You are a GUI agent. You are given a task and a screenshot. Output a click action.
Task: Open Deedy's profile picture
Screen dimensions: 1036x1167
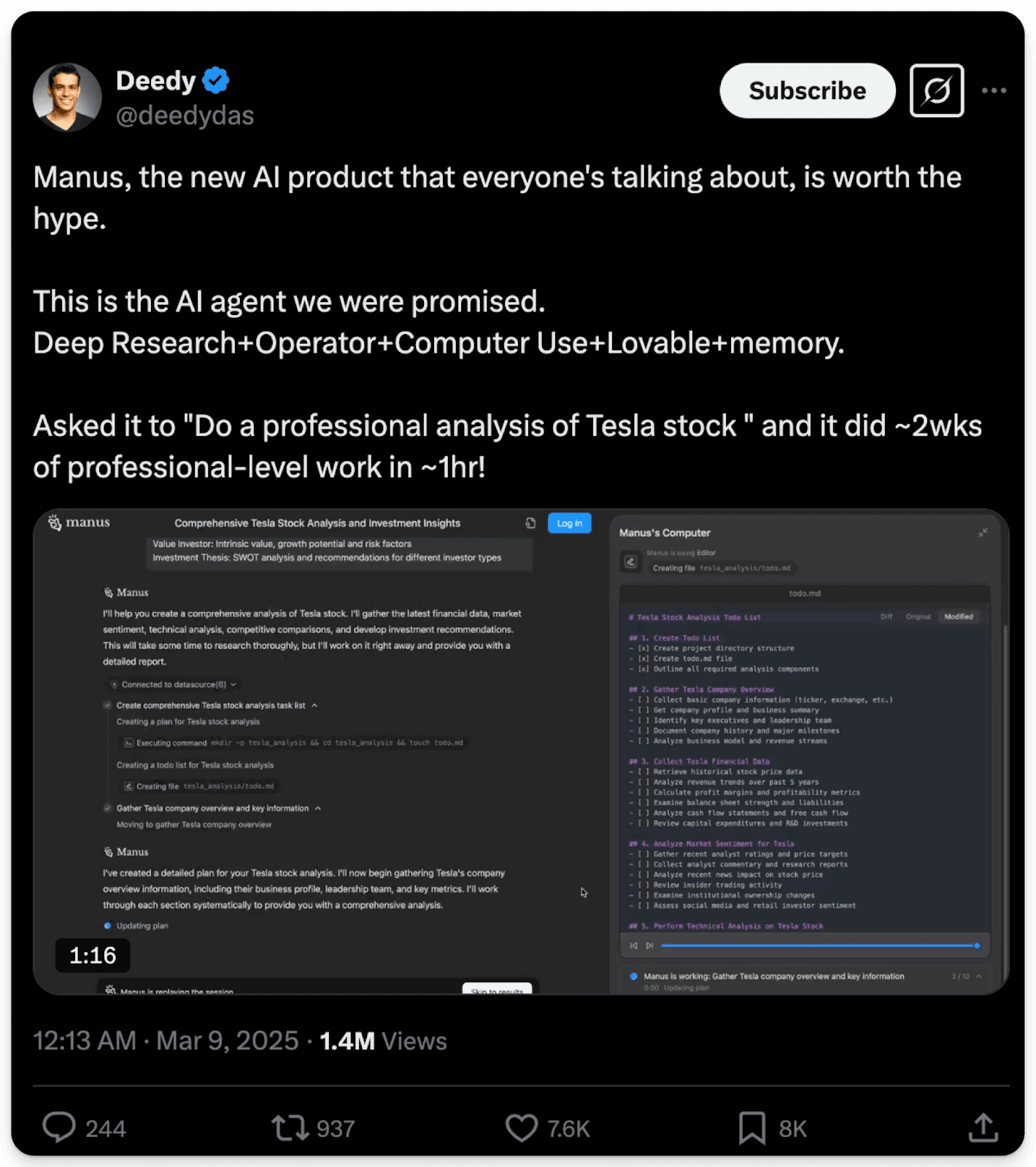coord(67,97)
